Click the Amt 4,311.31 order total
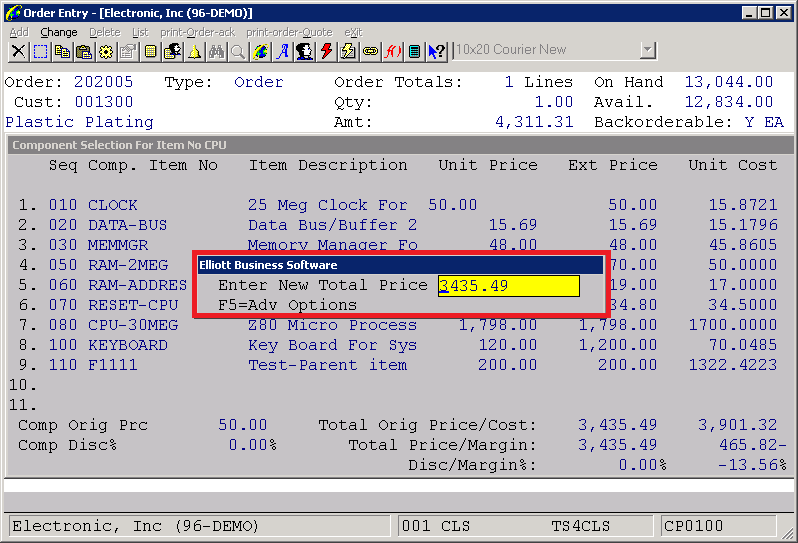The image size is (798, 543). coord(534,122)
